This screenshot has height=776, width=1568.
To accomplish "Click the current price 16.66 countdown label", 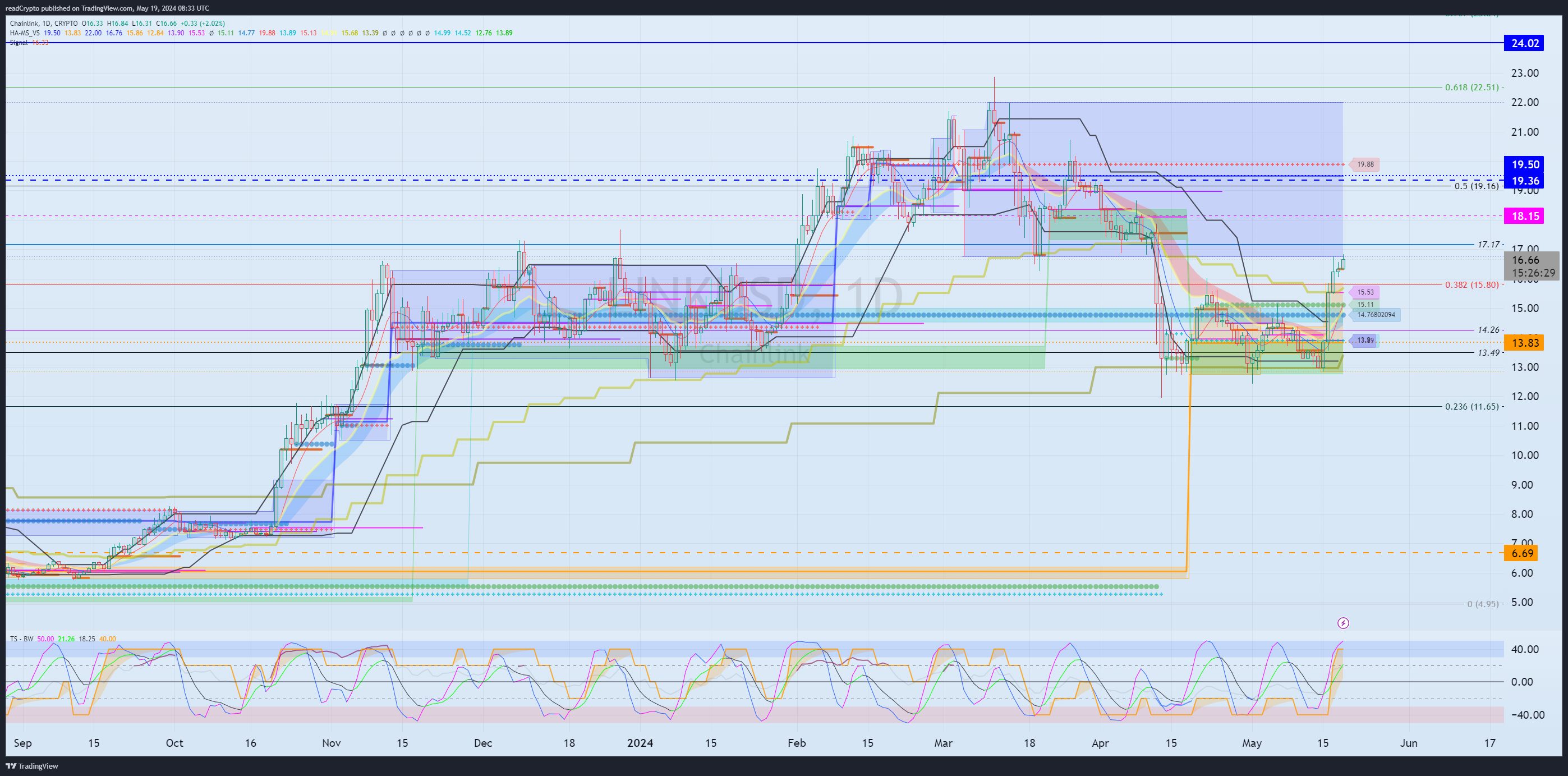I will point(1533,266).
